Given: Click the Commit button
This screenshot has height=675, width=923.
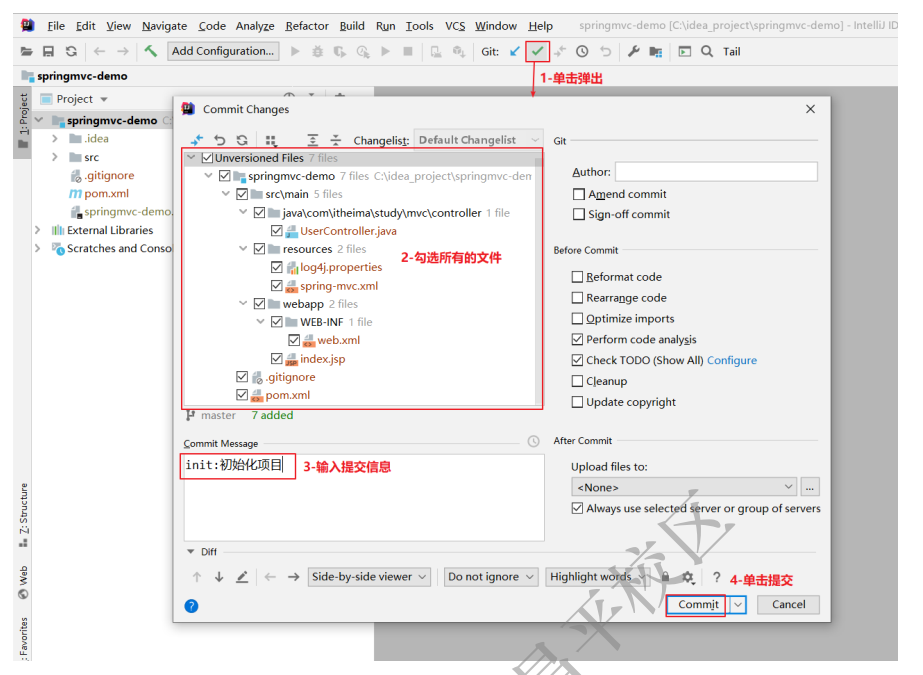Looking at the screenshot, I should coord(698,605).
